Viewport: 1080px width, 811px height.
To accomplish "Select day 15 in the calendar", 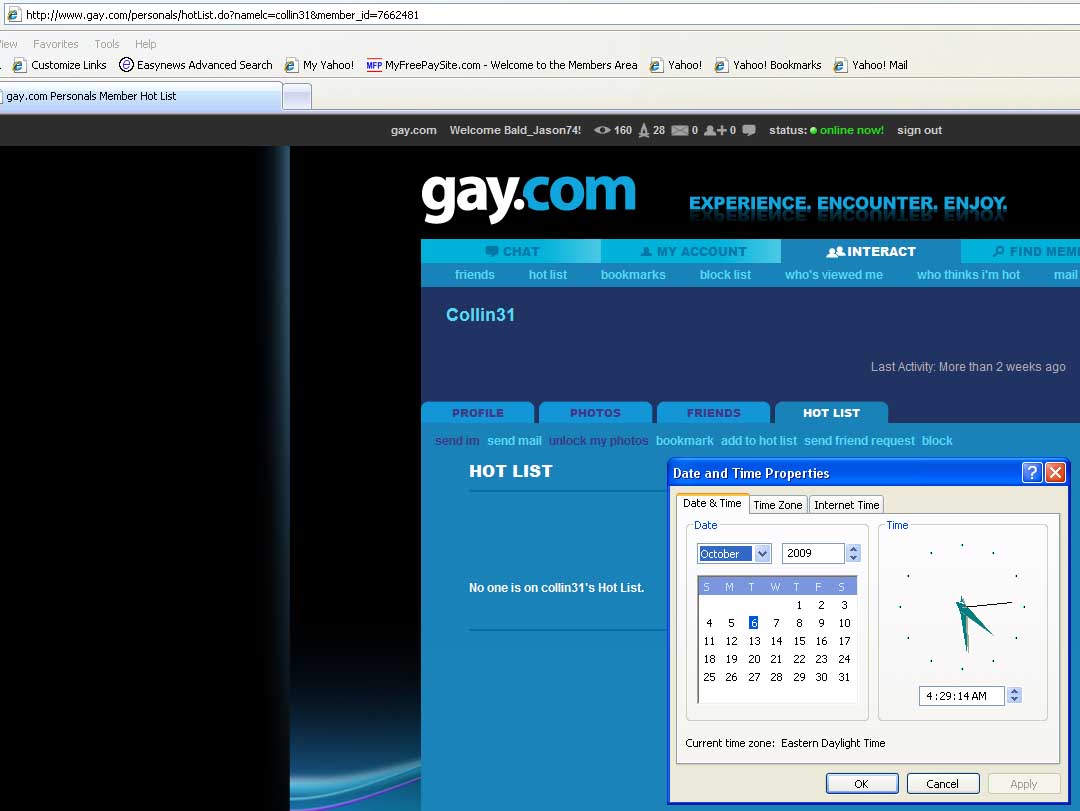I will (x=799, y=641).
